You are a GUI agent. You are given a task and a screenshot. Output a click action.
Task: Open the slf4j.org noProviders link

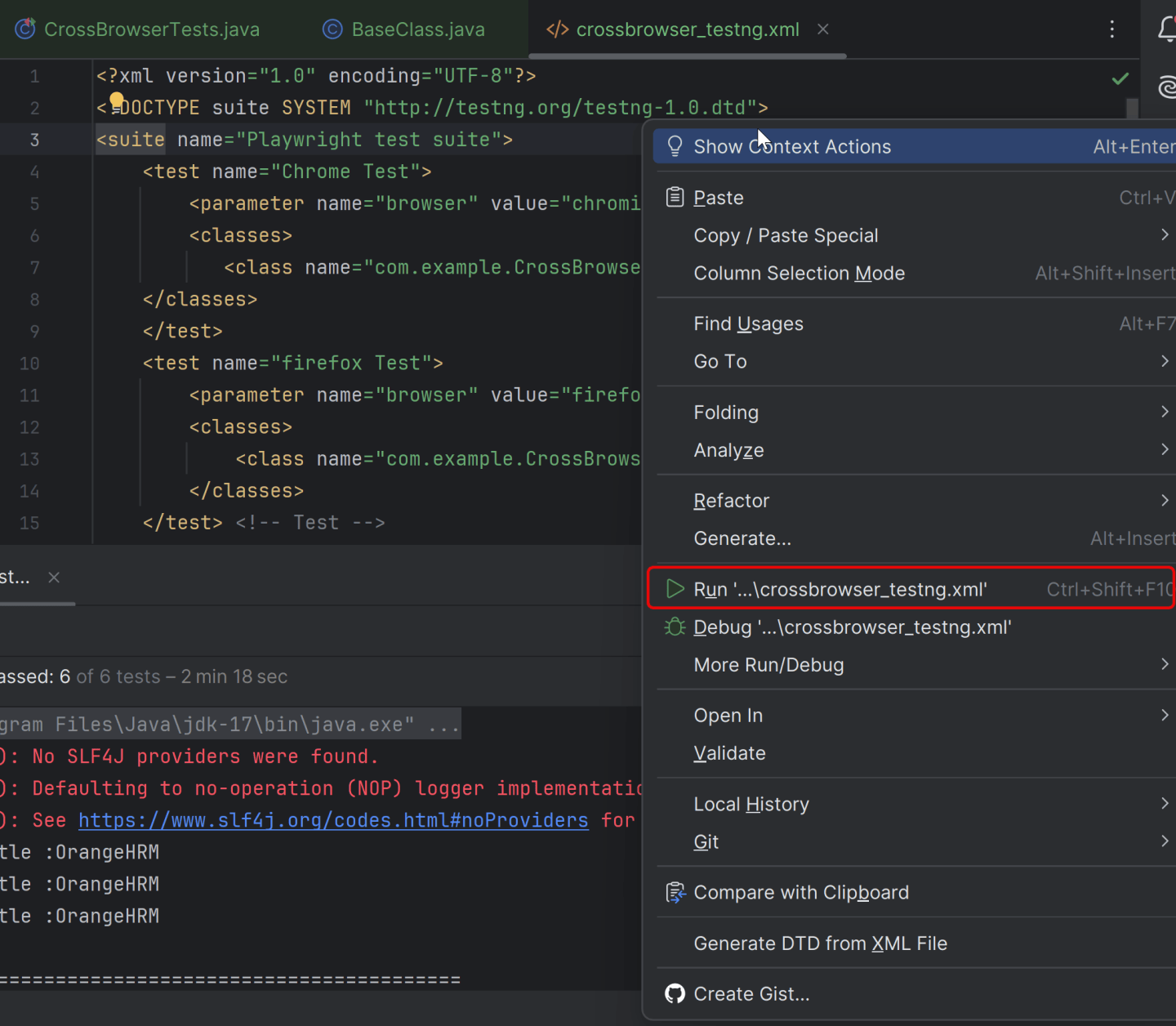click(333, 820)
